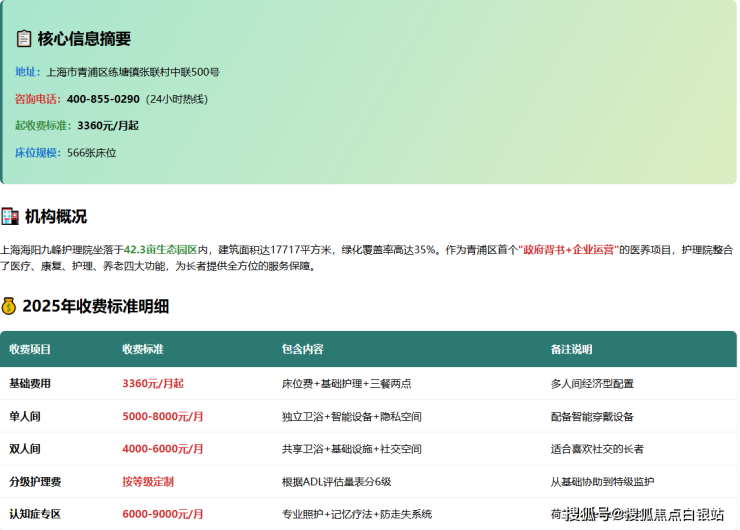Click the highlighted 42.3亩生态园区 text
The width and height of the screenshot is (740, 530).
click(x=161, y=249)
